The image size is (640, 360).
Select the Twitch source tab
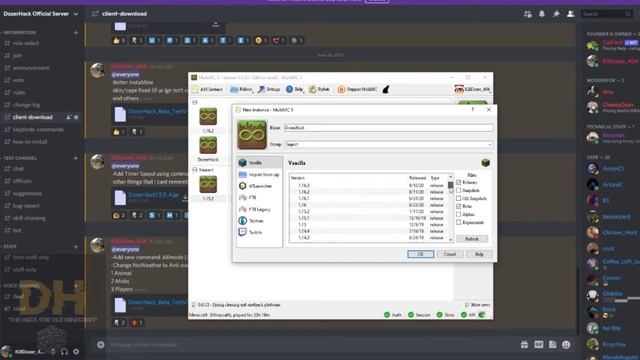259,232
